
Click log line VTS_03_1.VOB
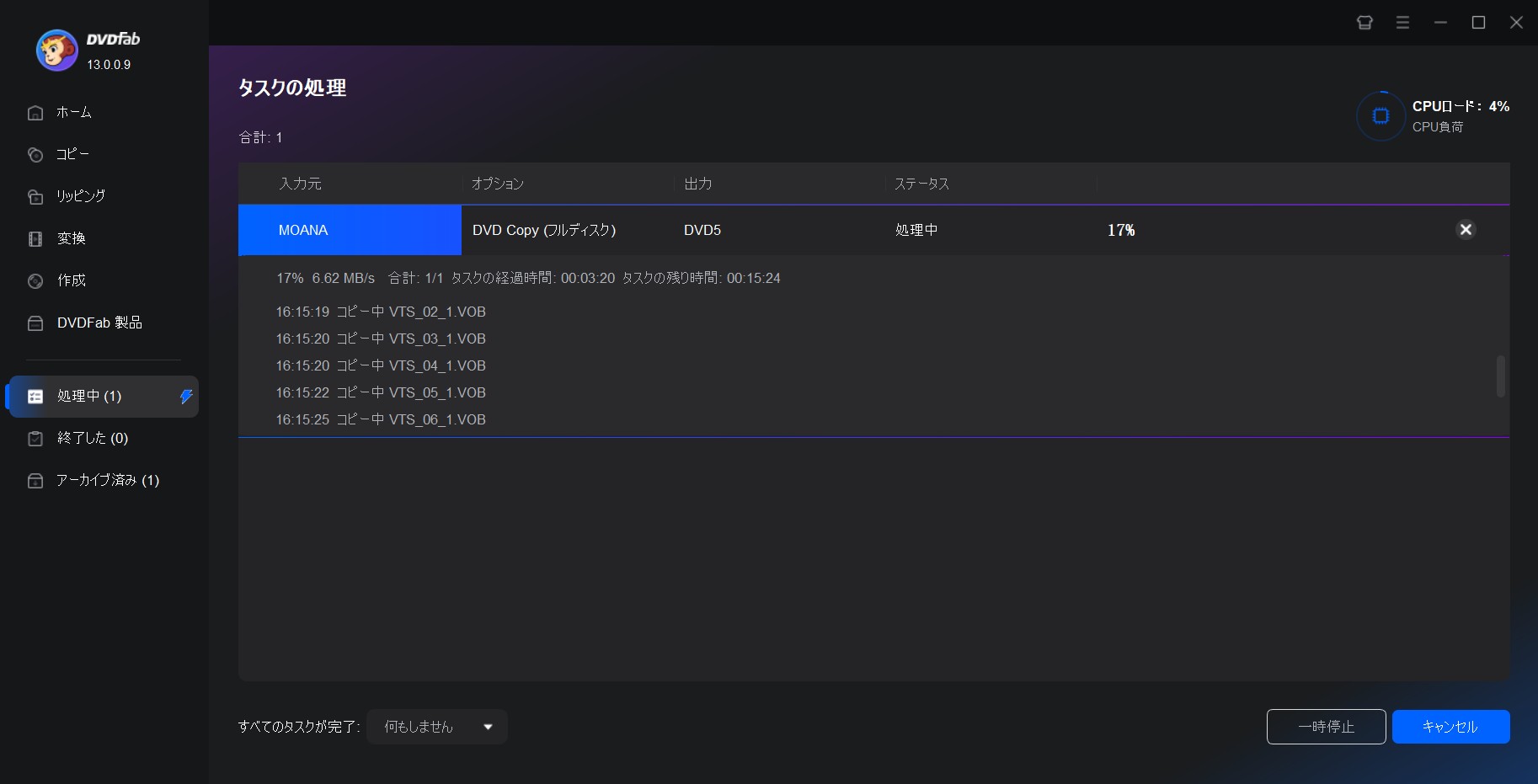point(381,339)
